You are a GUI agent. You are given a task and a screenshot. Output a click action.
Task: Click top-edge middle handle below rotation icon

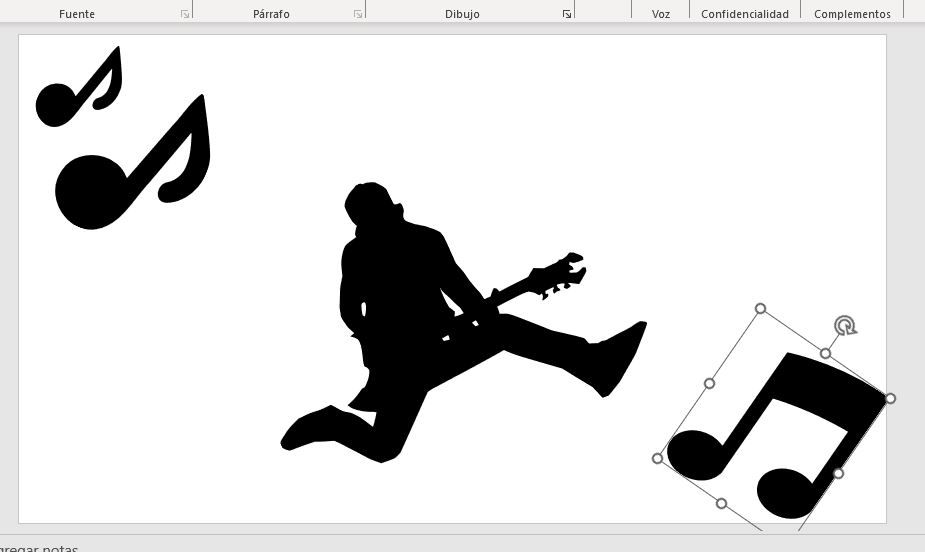(825, 353)
